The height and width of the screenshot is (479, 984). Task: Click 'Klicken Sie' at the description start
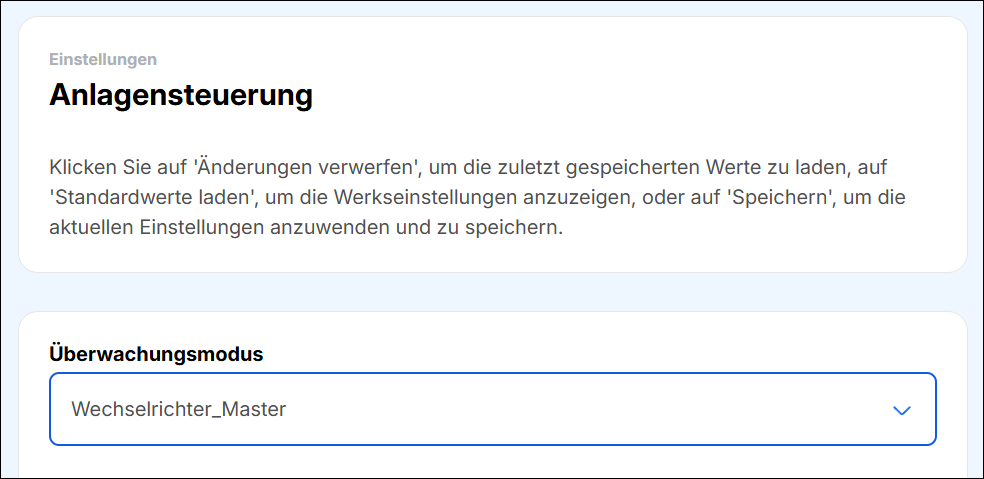[95, 167]
